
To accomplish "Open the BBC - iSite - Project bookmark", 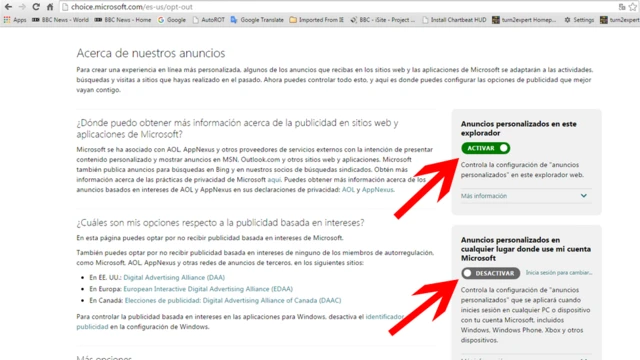I will [x=382, y=20].
